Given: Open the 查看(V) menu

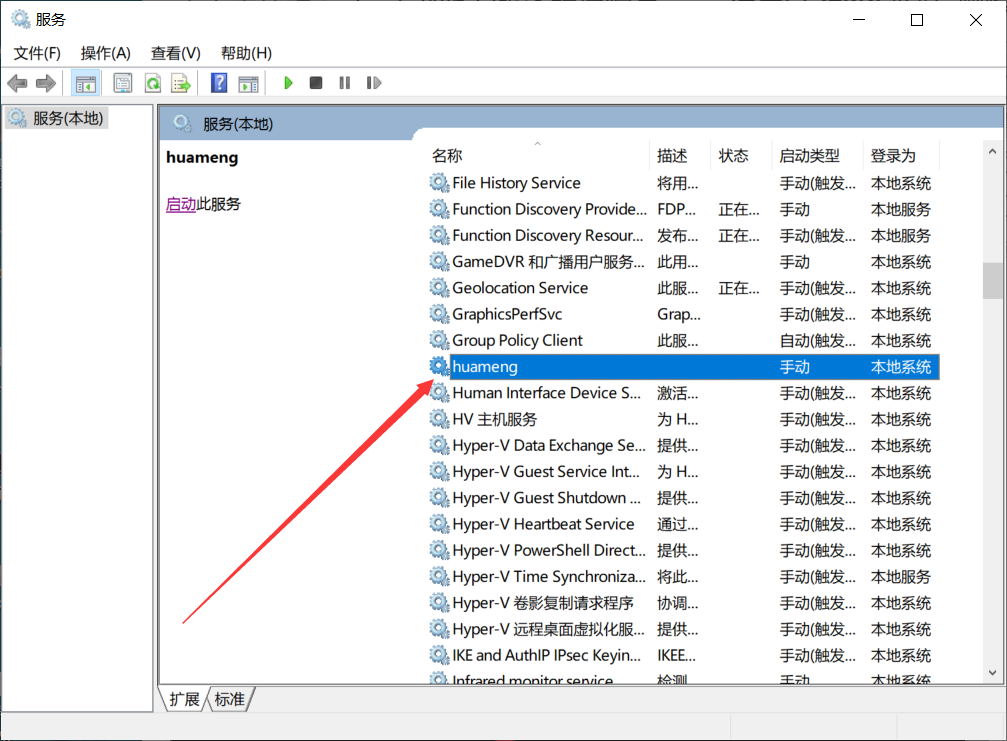Looking at the screenshot, I should (x=175, y=53).
